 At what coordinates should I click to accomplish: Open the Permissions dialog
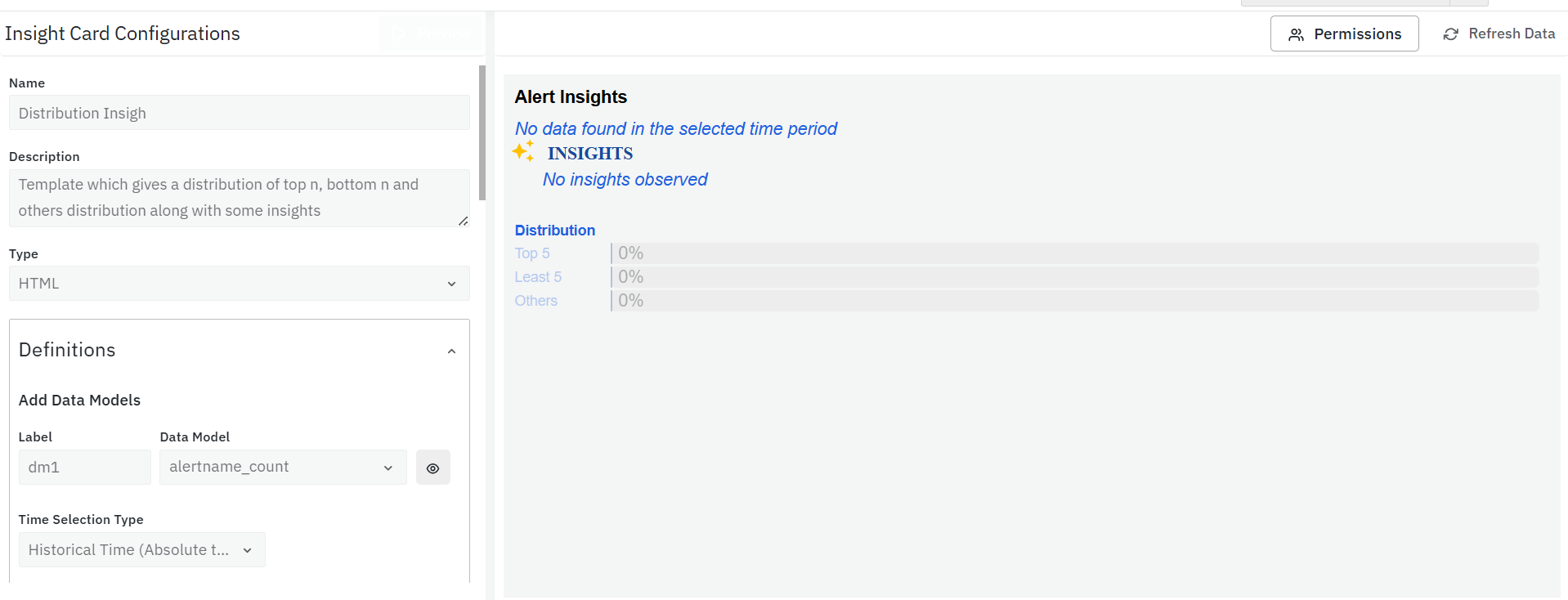click(1344, 34)
